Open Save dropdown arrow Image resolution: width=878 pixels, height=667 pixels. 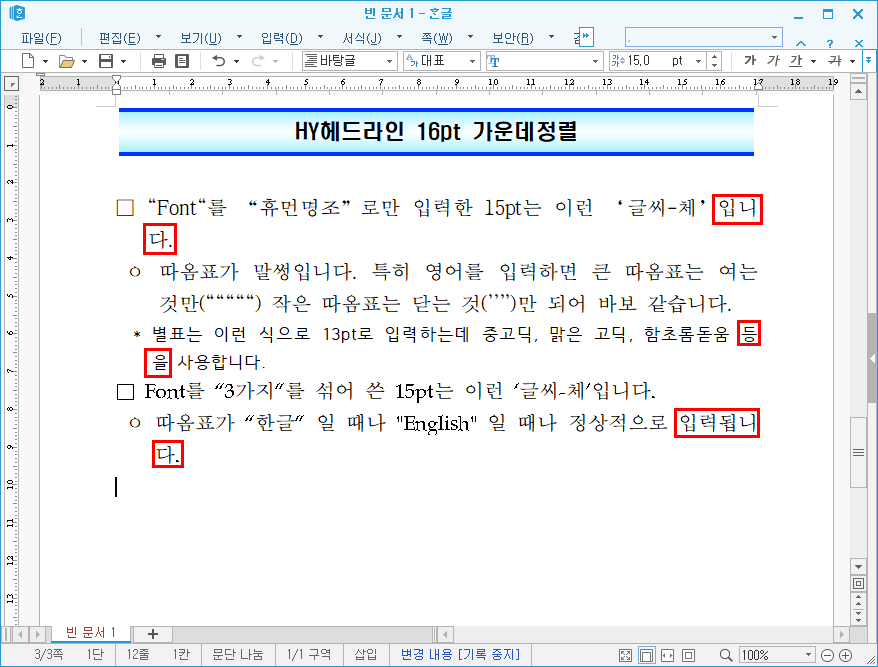pyautogui.click(x=124, y=61)
